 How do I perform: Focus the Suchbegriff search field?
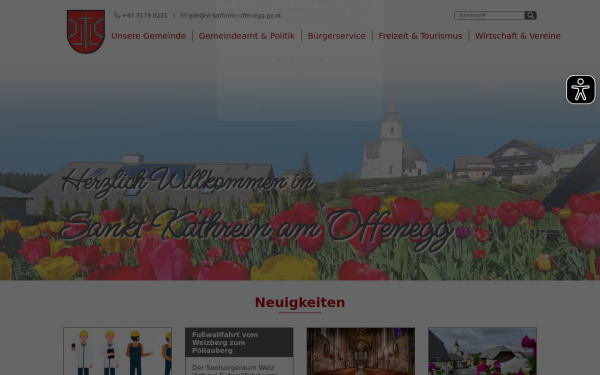489,15
